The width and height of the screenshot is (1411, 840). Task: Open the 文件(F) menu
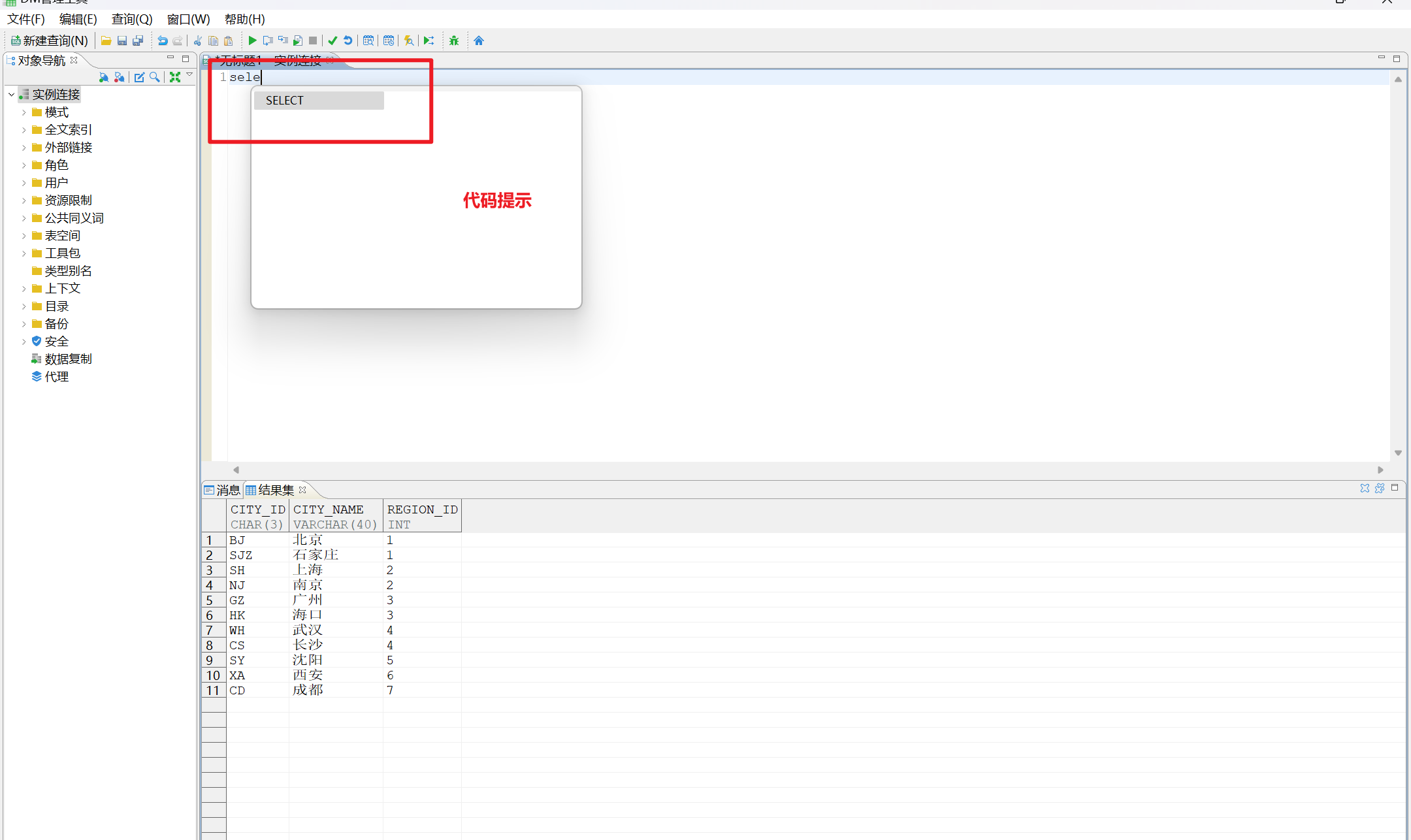26,20
